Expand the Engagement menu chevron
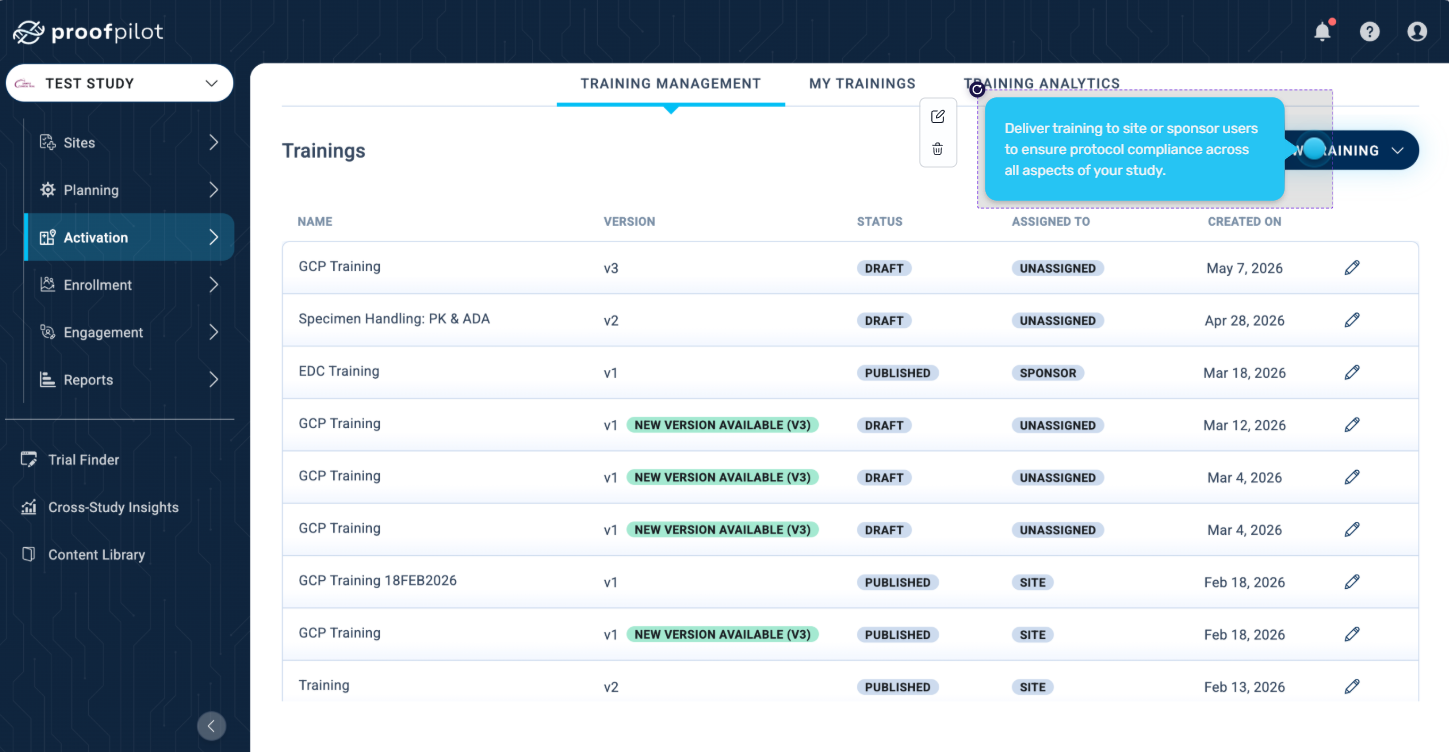 tap(213, 332)
